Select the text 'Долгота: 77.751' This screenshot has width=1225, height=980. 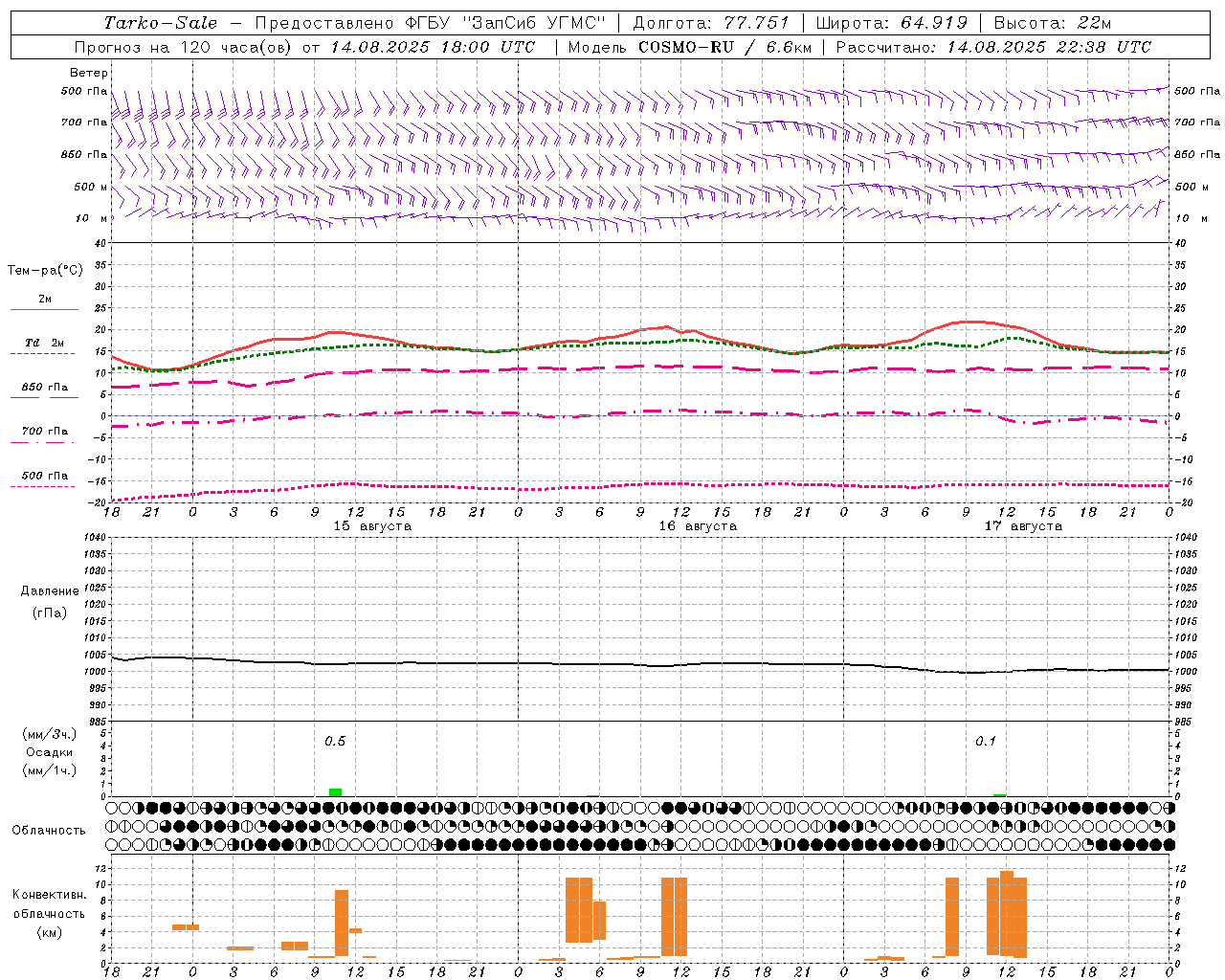[711, 23]
